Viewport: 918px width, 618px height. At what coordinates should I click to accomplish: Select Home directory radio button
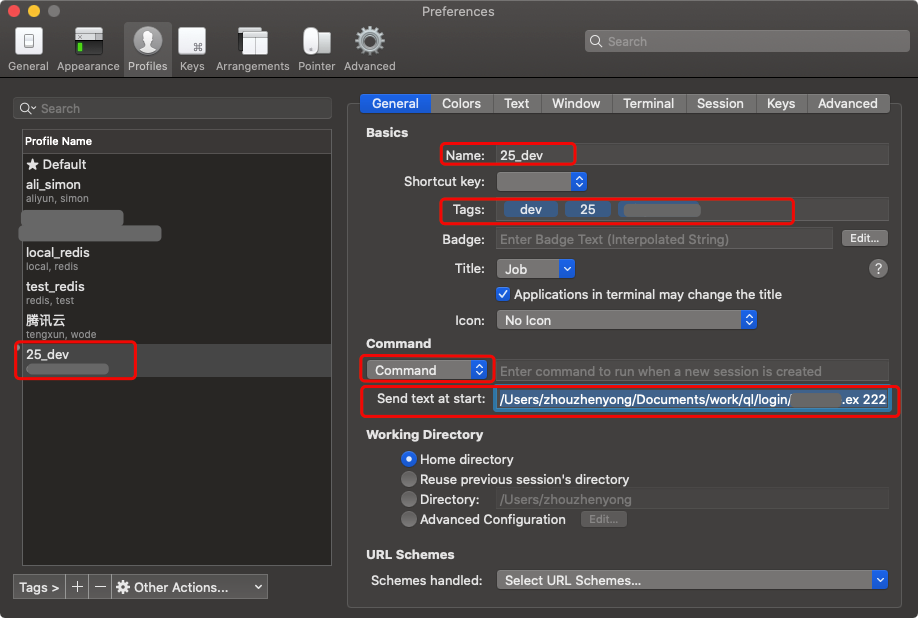point(409,459)
